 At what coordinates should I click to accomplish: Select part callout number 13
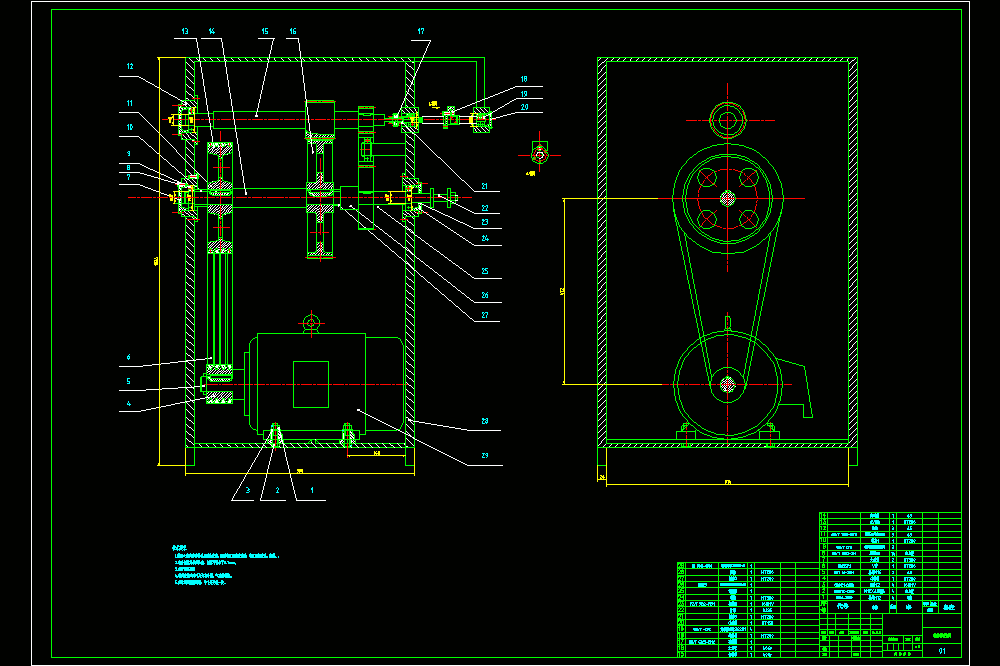pyautogui.click(x=185, y=31)
